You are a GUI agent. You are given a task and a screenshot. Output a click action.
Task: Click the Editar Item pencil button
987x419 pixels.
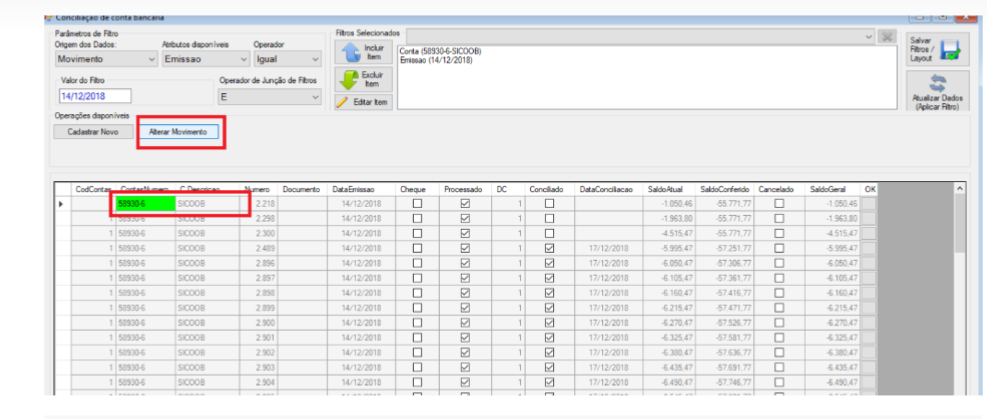(363, 102)
